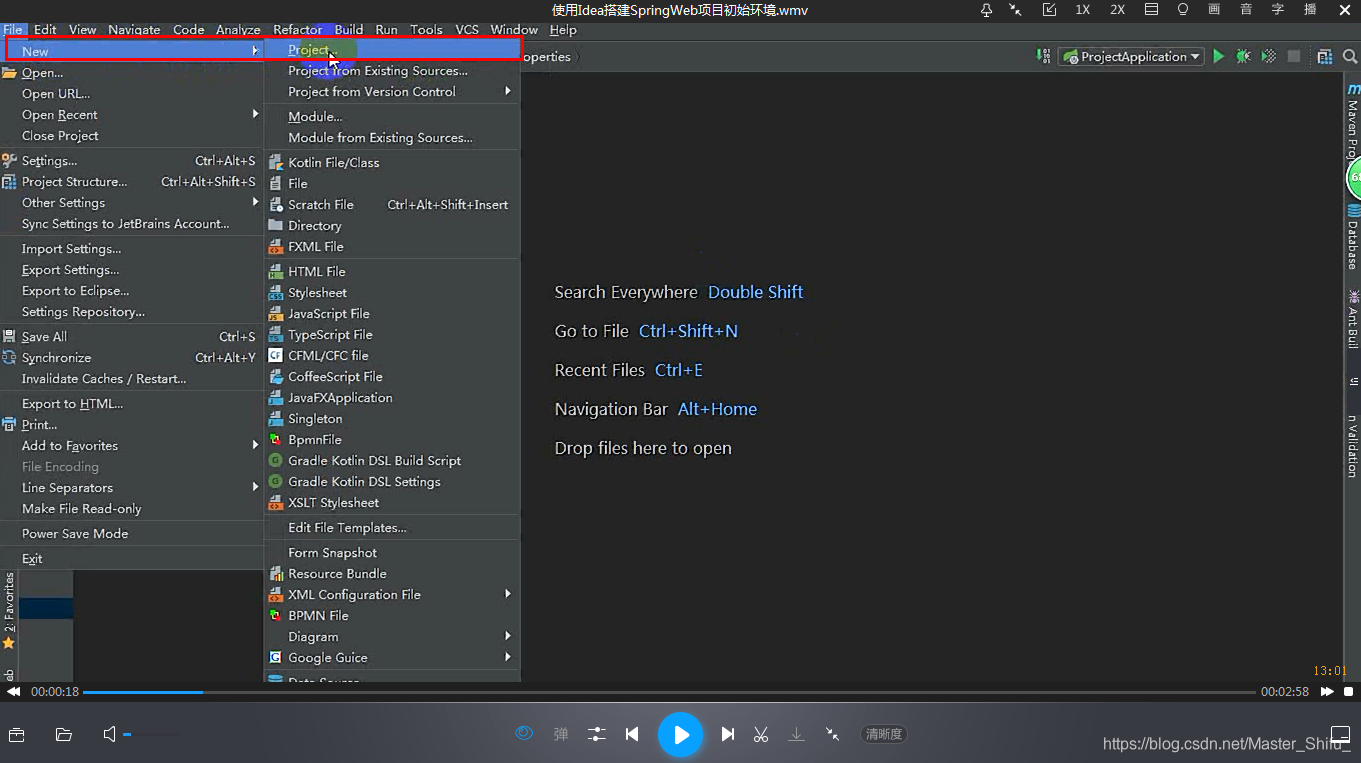Toggle Power Save Mode
The image size is (1361, 763).
(x=132, y=534)
